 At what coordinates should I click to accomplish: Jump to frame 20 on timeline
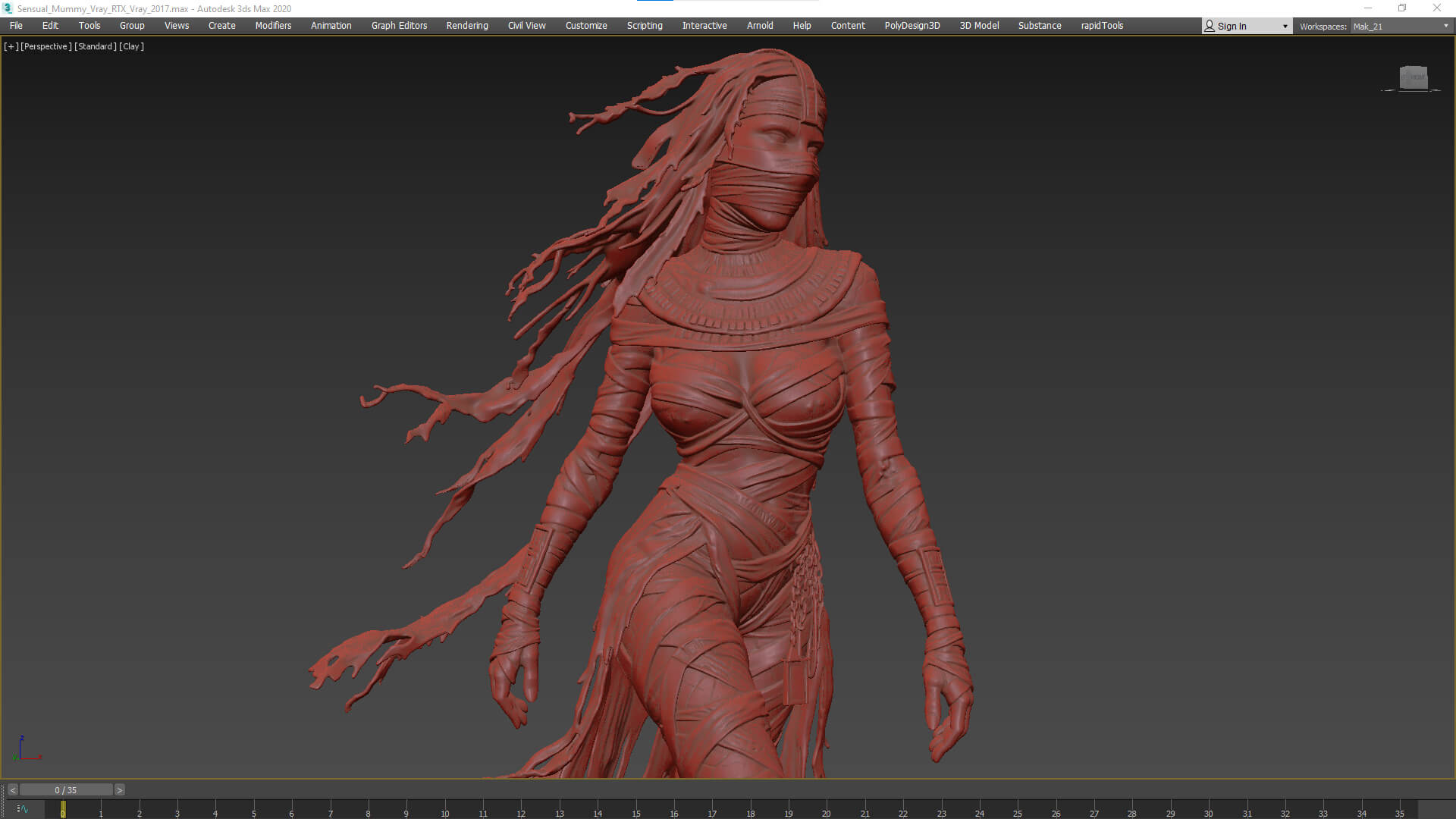pyautogui.click(x=827, y=814)
